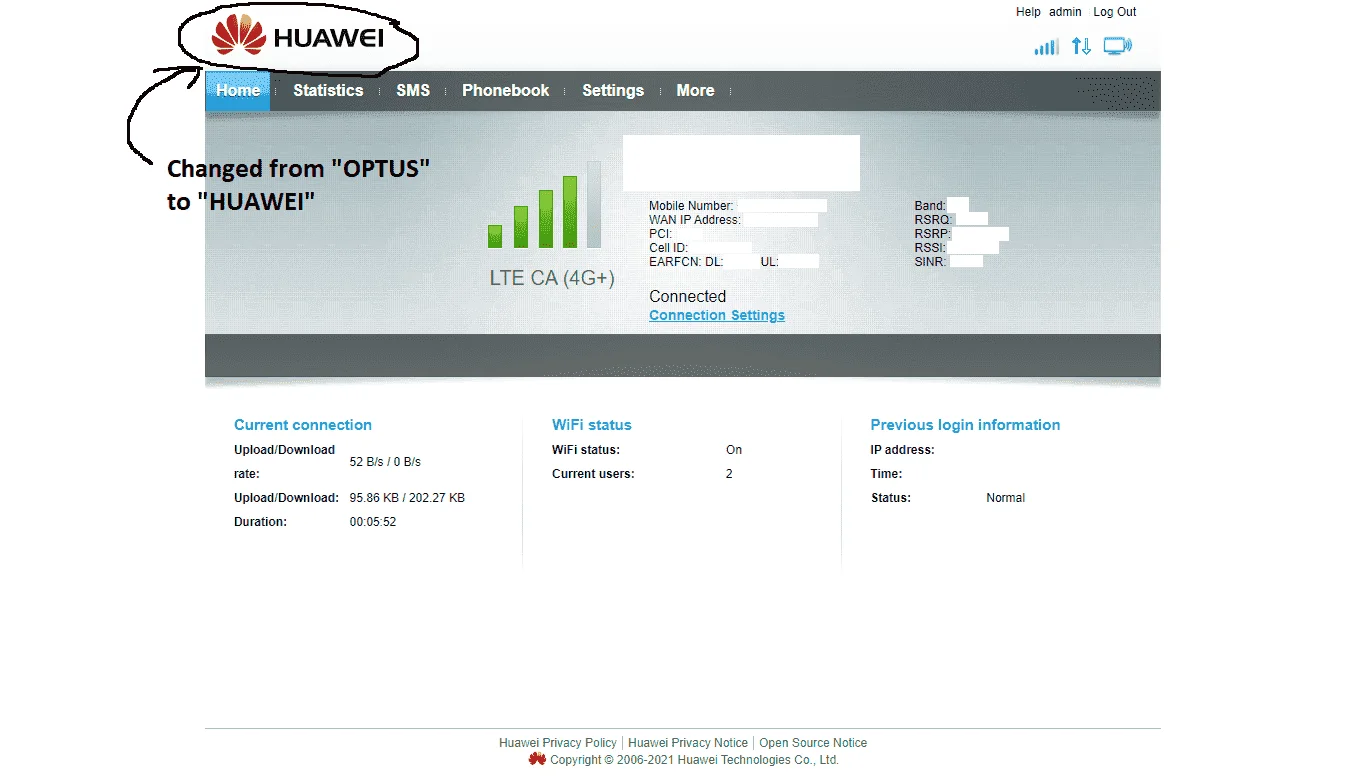Click the Help link
This screenshot has width=1366, height=778.
pos(1028,12)
